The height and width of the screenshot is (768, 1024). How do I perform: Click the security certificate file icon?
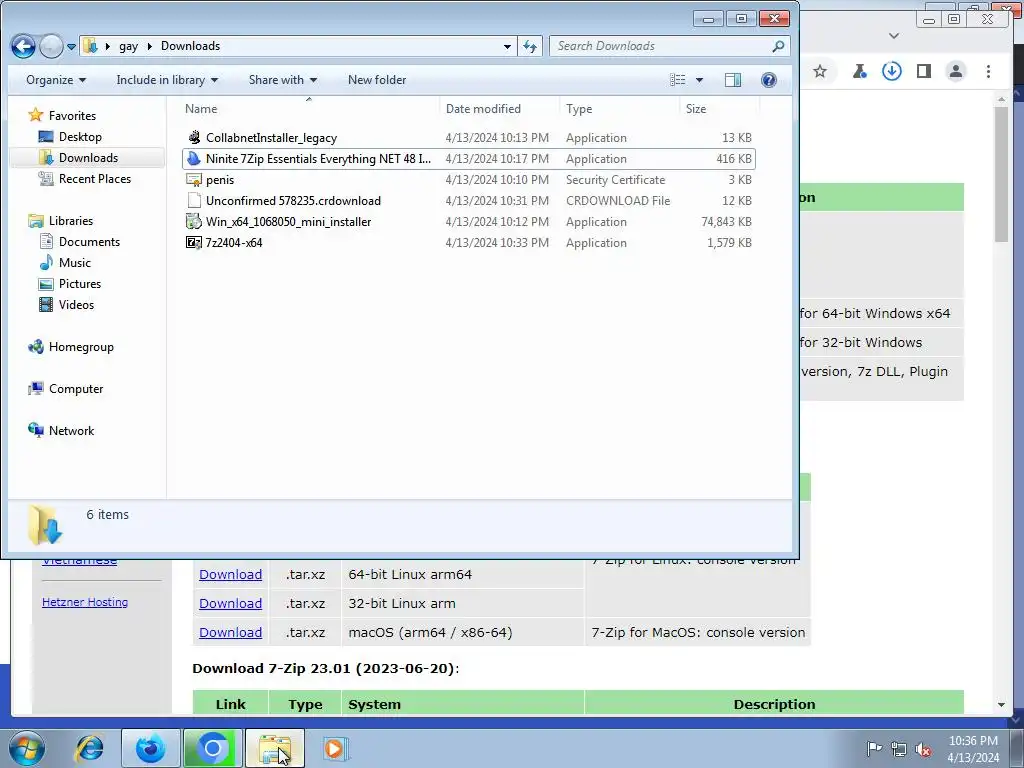pyautogui.click(x=193, y=180)
